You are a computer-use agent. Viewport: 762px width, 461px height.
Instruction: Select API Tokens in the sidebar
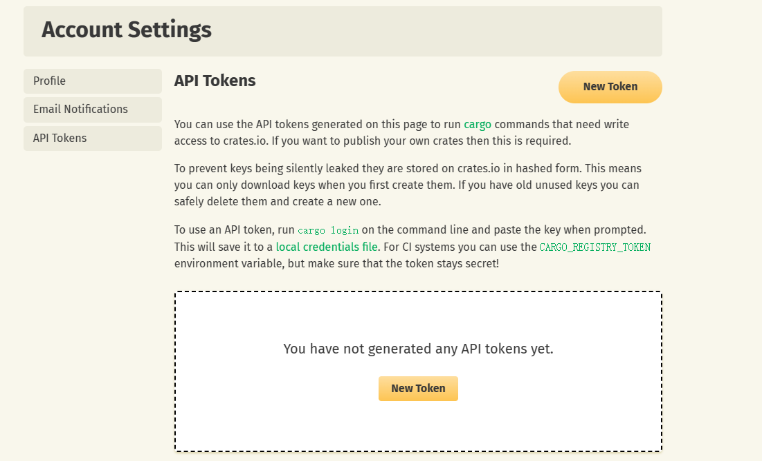pyautogui.click(x=92, y=138)
